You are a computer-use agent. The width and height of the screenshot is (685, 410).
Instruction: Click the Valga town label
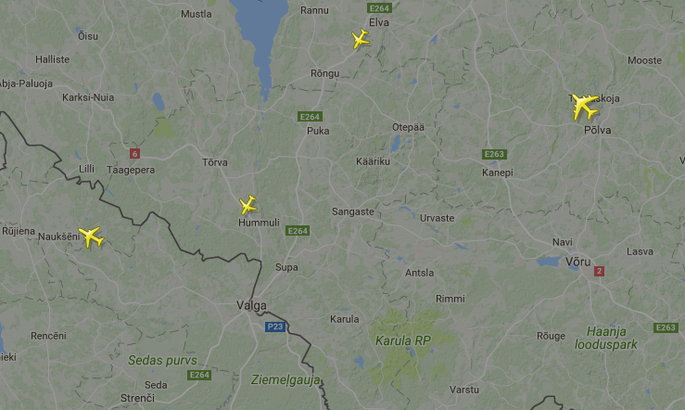coord(251,305)
